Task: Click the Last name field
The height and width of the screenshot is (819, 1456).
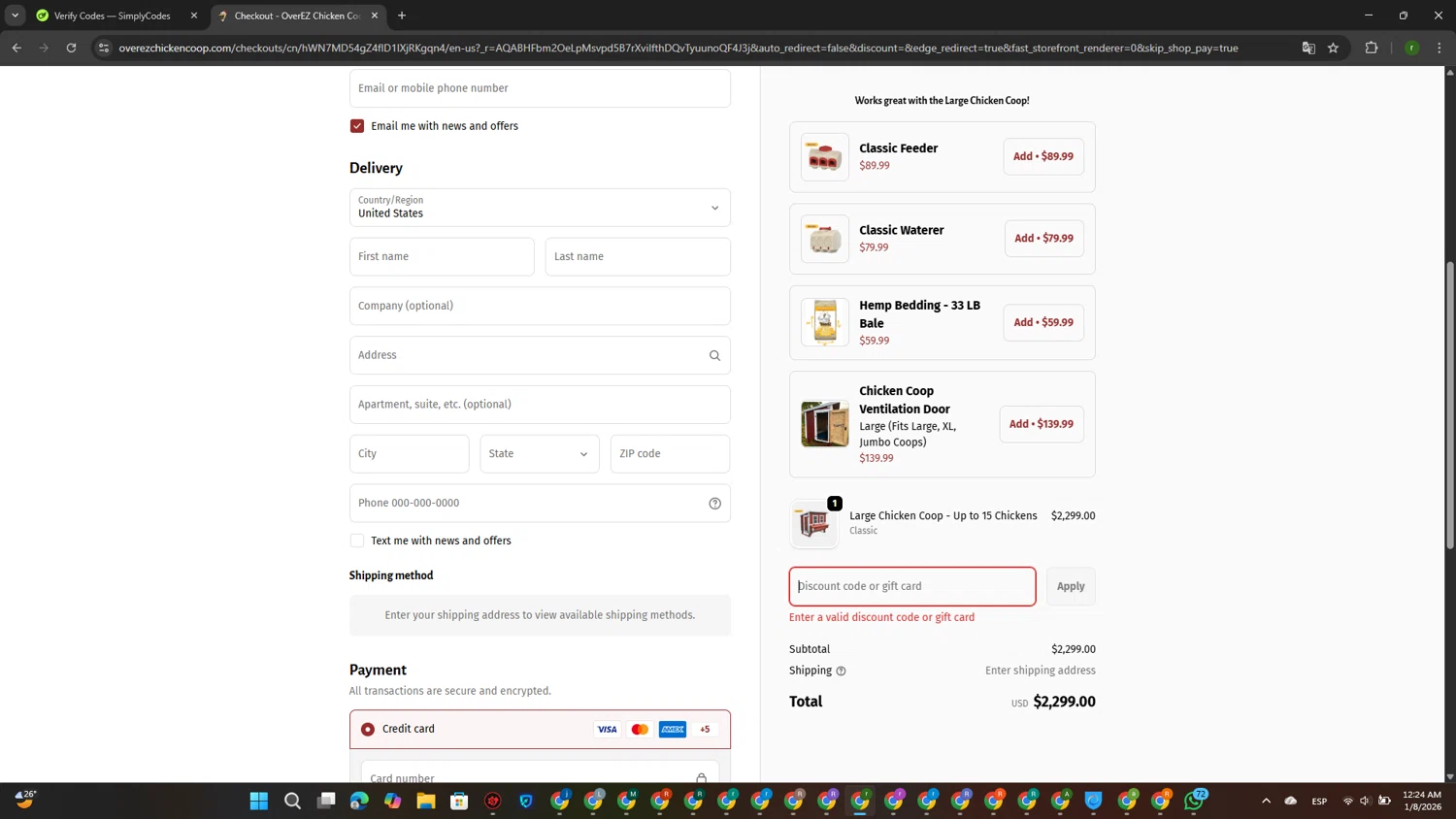Action: [x=638, y=256]
